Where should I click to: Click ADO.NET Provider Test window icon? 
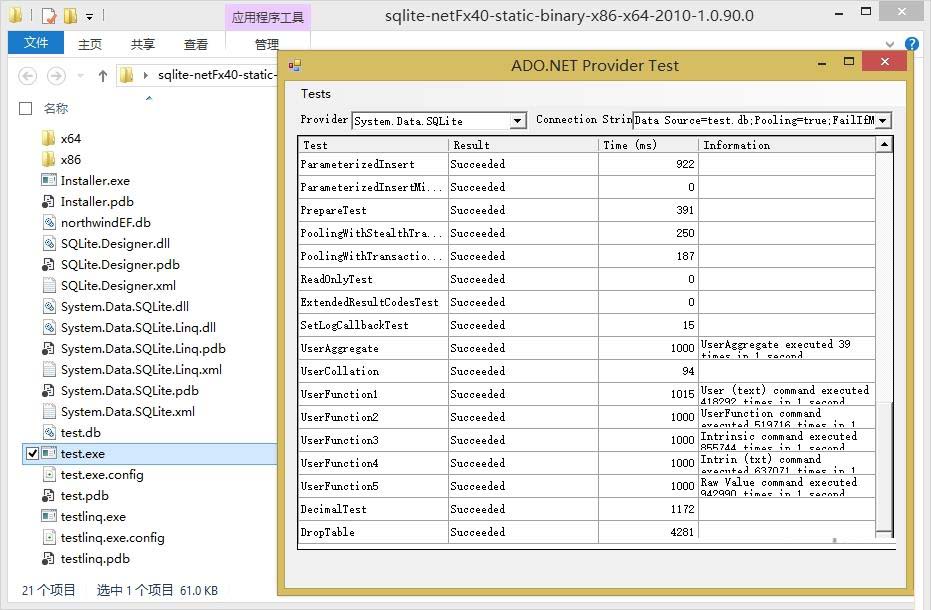294,65
